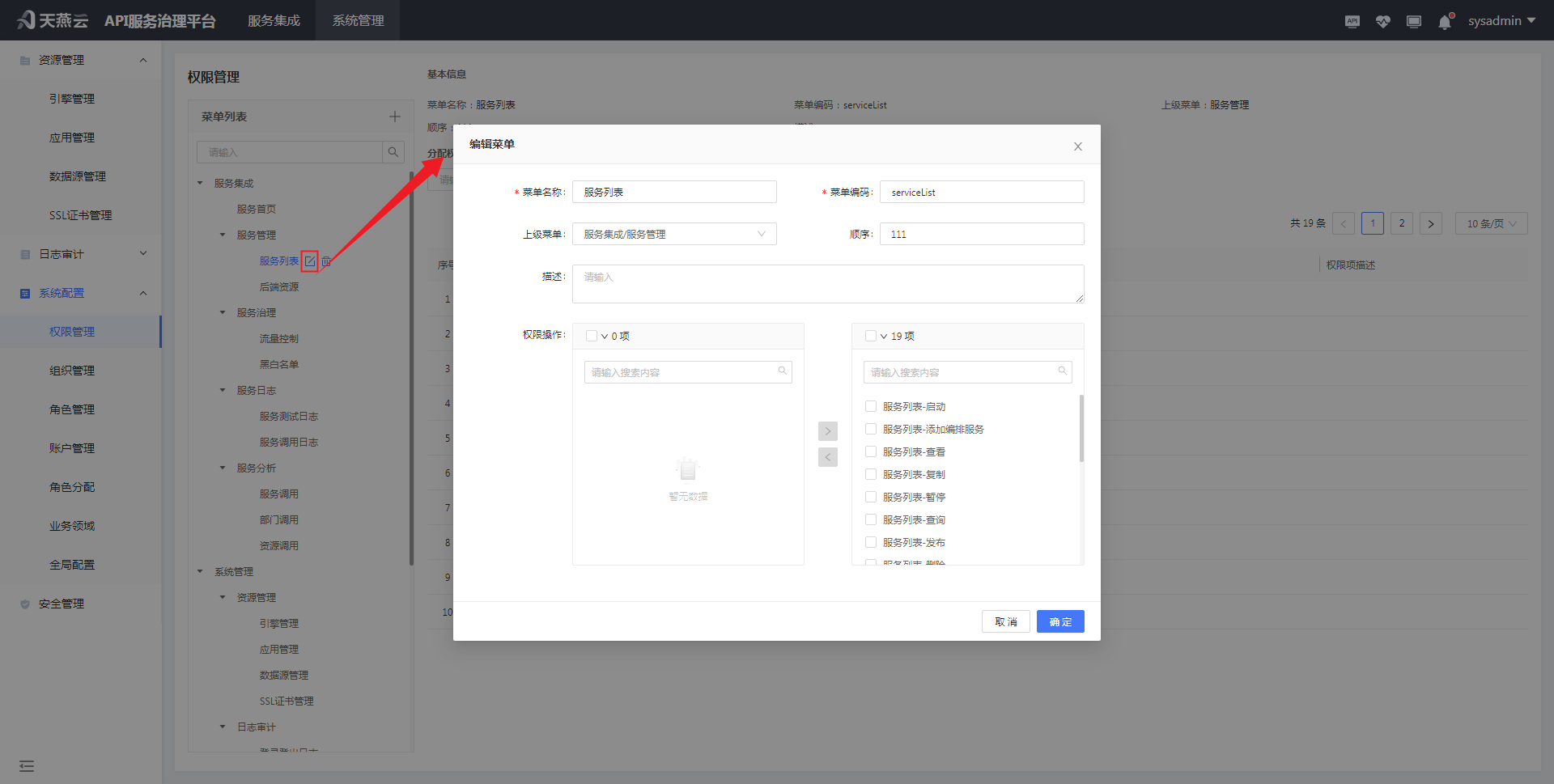
Task: Open 角色管理 in the sidebar menu
Action: pos(72,409)
